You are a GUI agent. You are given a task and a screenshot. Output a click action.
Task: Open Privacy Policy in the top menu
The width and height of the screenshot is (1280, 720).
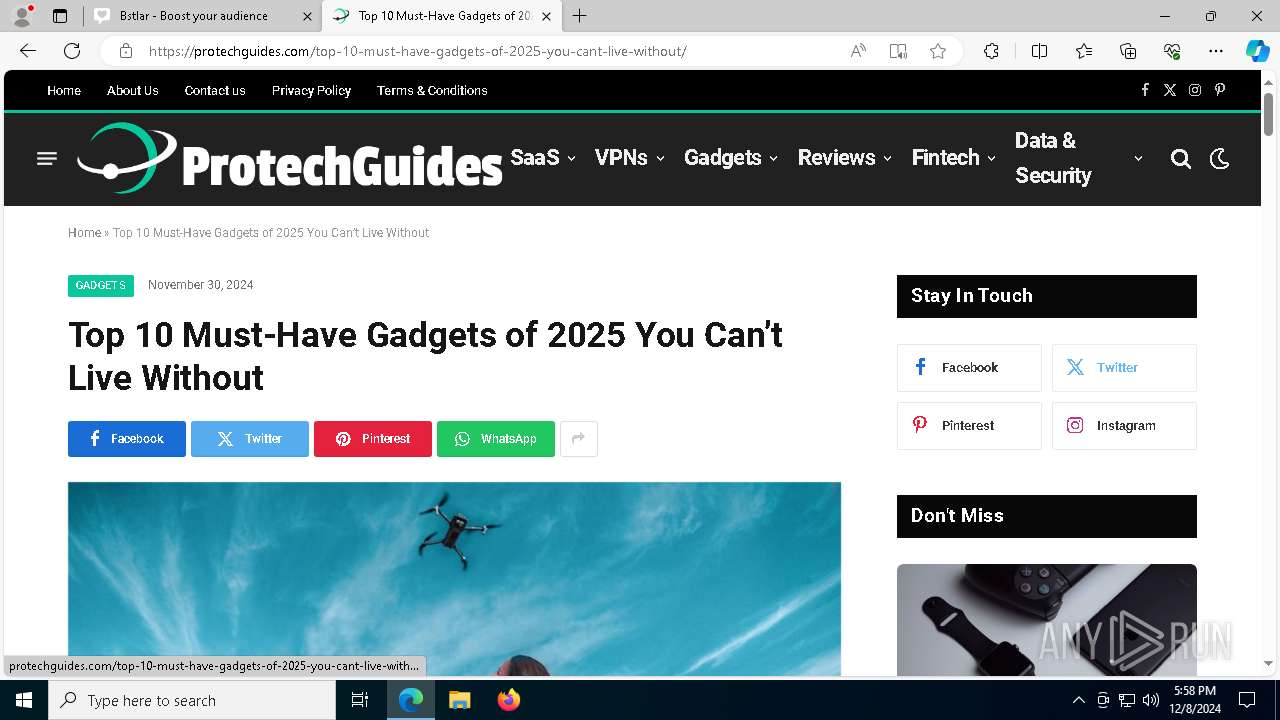311,90
